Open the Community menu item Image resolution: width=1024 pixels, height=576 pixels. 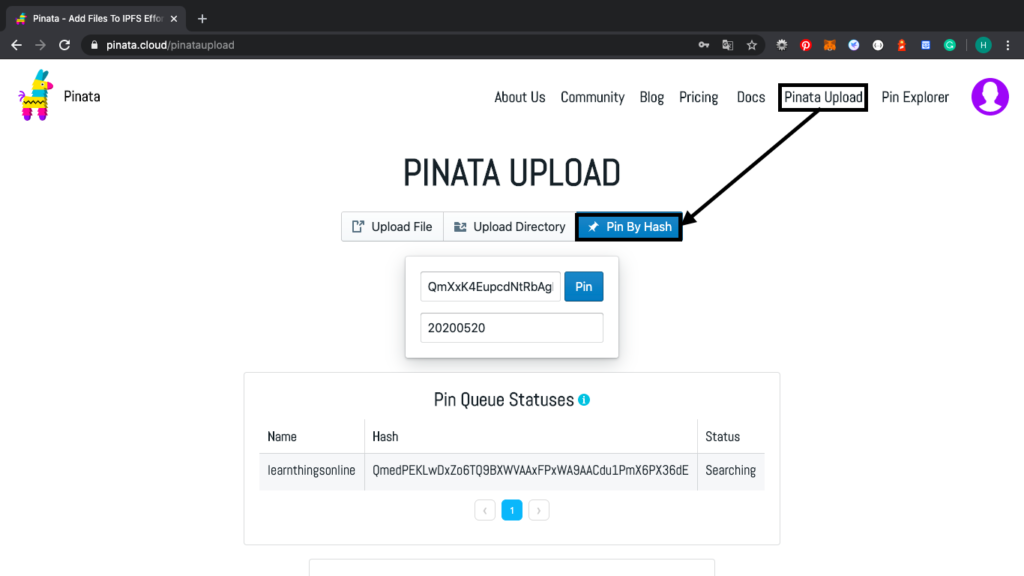[x=592, y=97]
